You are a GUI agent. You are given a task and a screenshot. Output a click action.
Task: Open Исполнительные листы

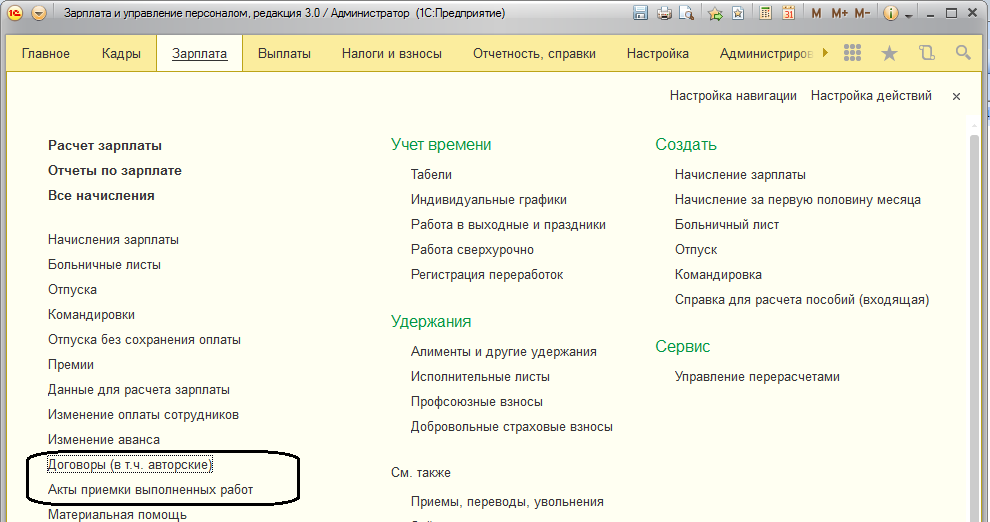480,377
